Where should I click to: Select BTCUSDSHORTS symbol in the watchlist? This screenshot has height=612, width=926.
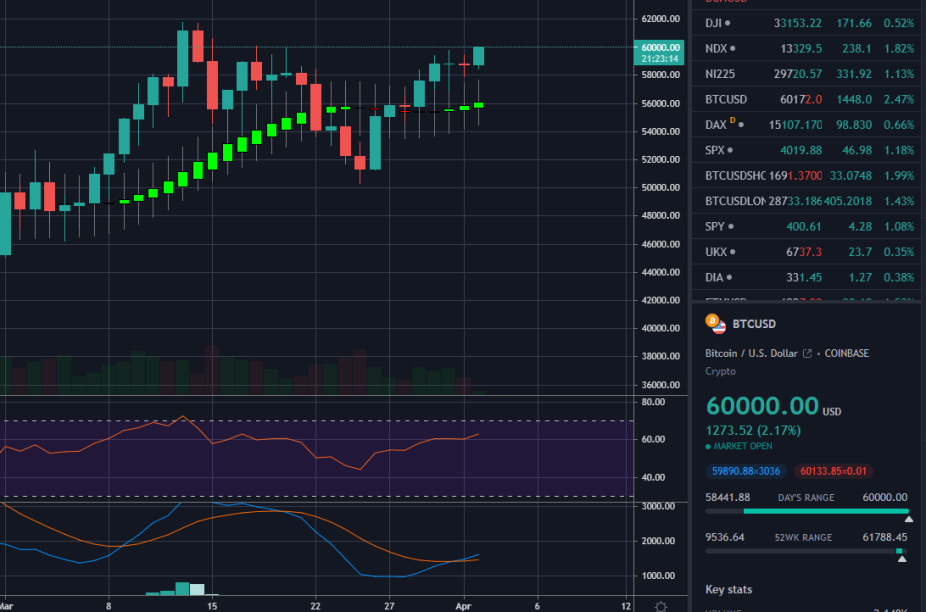pyautogui.click(x=735, y=175)
